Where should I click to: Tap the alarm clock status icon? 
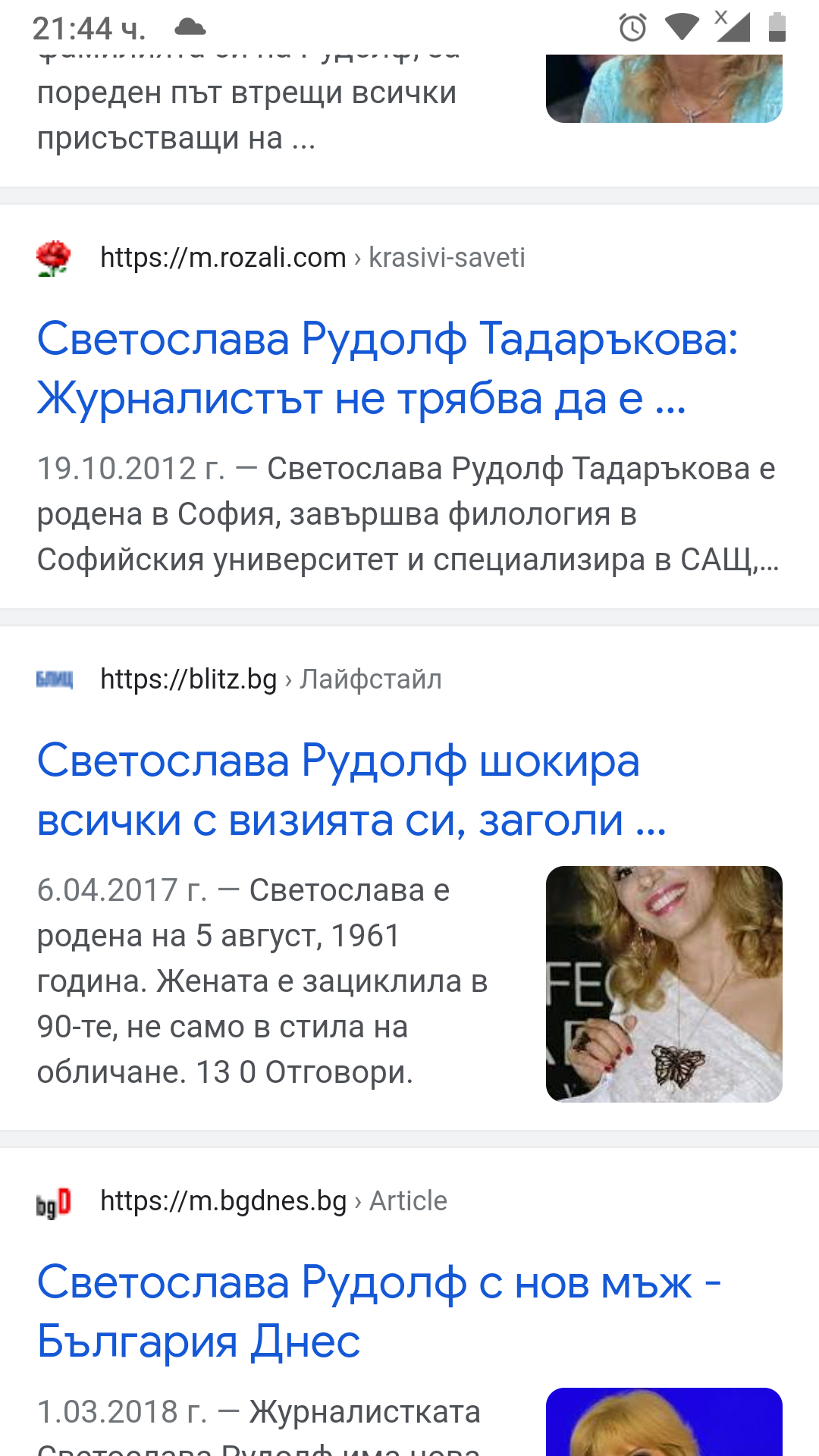pyautogui.click(x=632, y=28)
